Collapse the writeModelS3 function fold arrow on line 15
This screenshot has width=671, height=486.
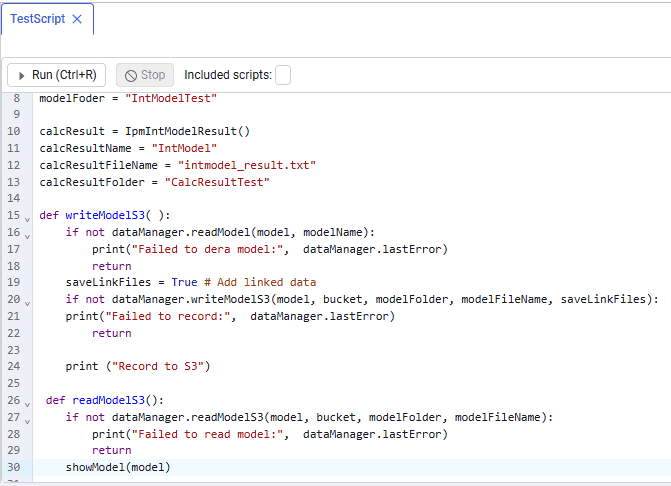pyautogui.click(x=27, y=219)
